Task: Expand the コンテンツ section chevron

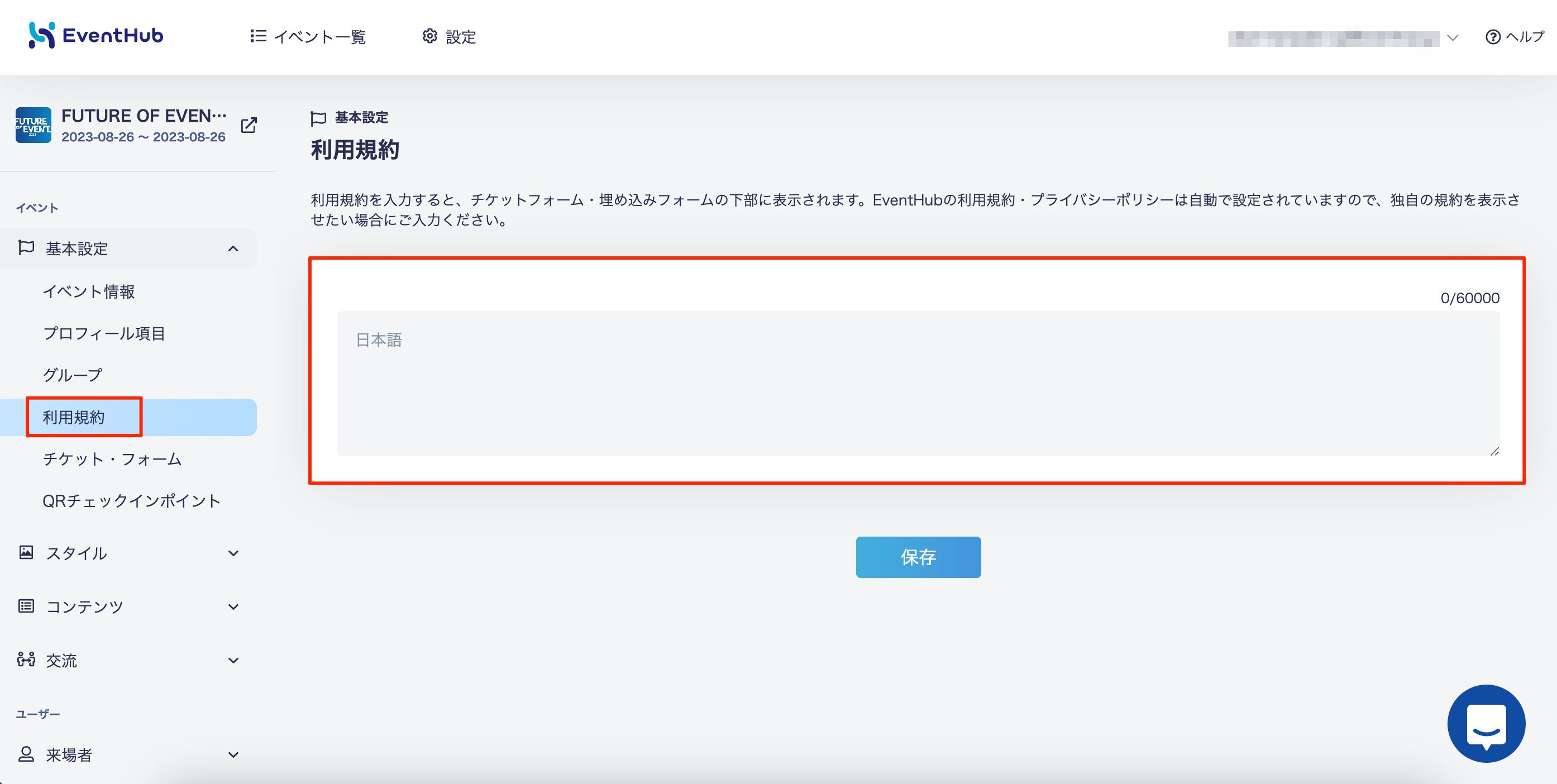Action: (x=233, y=606)
